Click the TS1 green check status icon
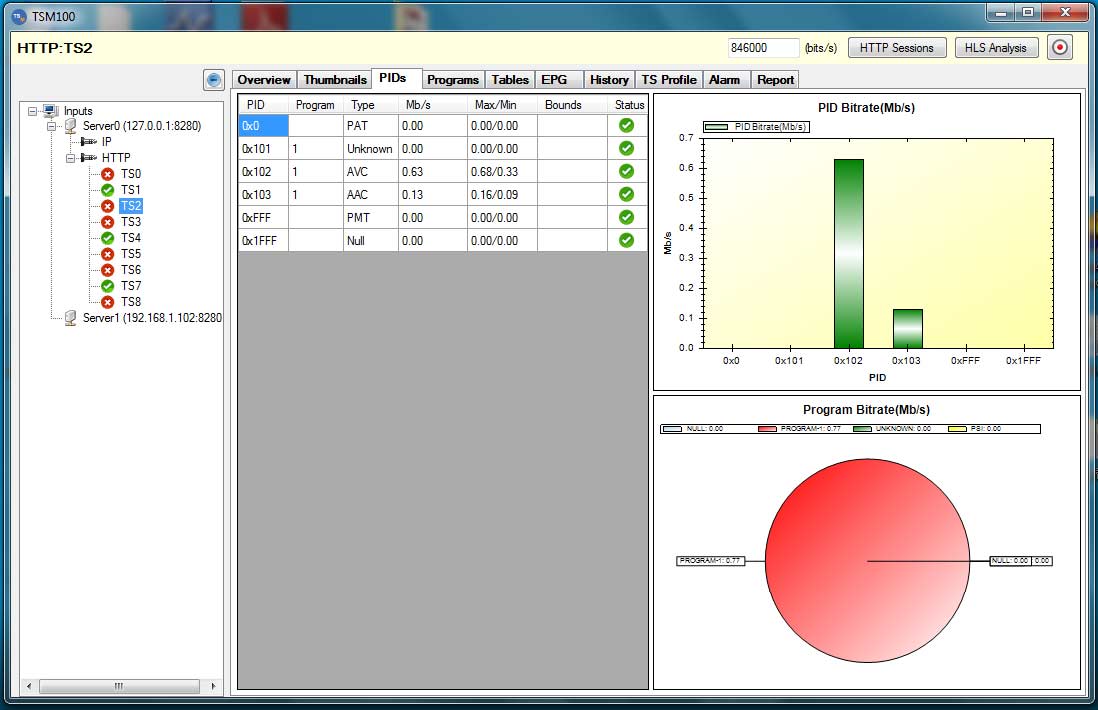Viewport: 1098px width, 710px height. (108, 190)
